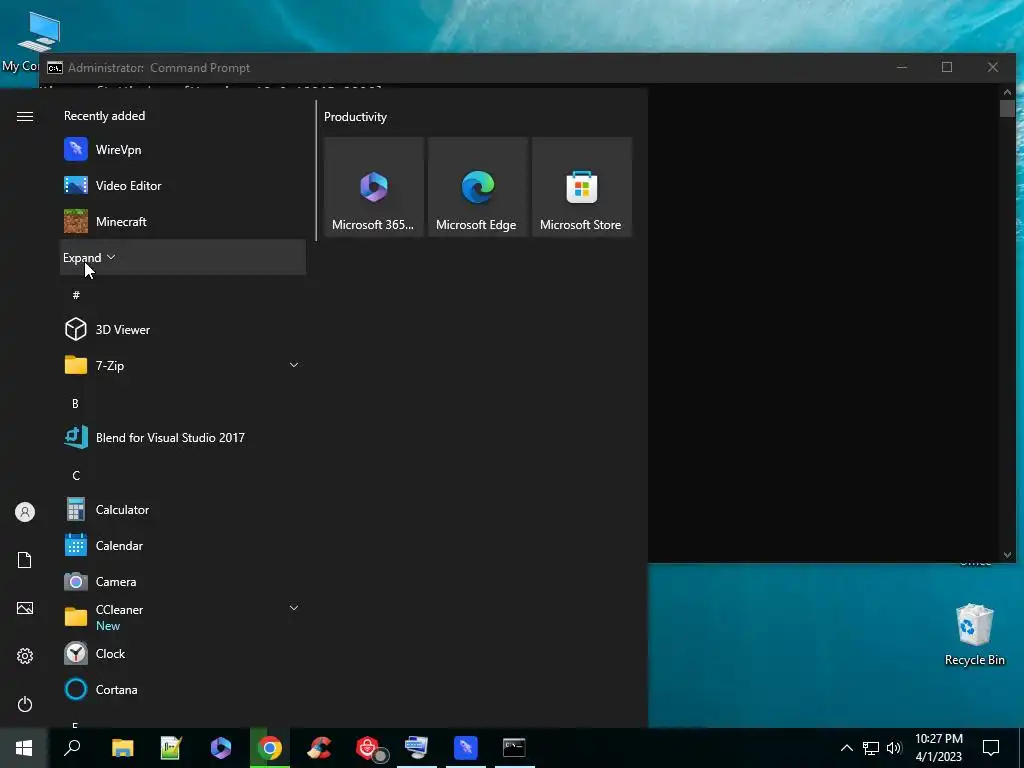Expand the 7-Zip folder chevron
The height and width of the screenshot is (768, 1024).
click(x=294, y=365)
